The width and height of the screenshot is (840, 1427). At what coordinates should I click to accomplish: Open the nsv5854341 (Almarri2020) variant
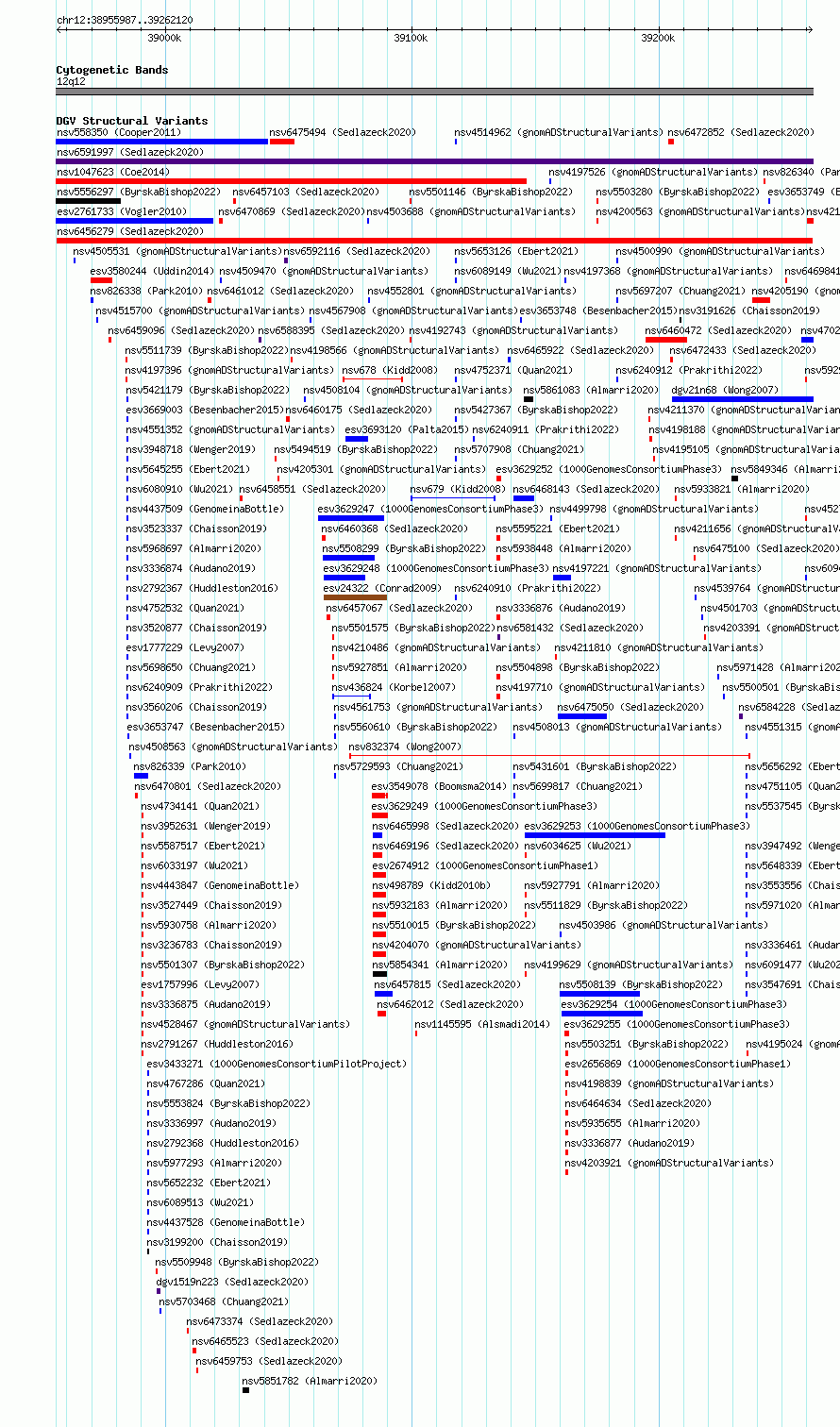click(440, 965)
